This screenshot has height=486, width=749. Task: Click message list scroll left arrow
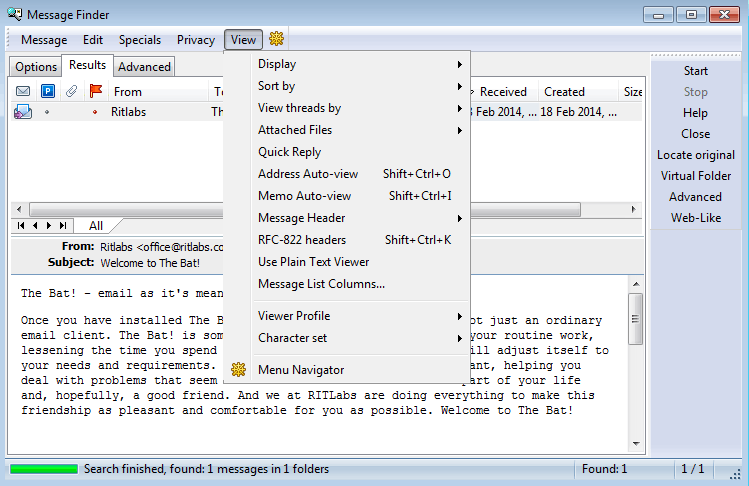tap(19, 209)
